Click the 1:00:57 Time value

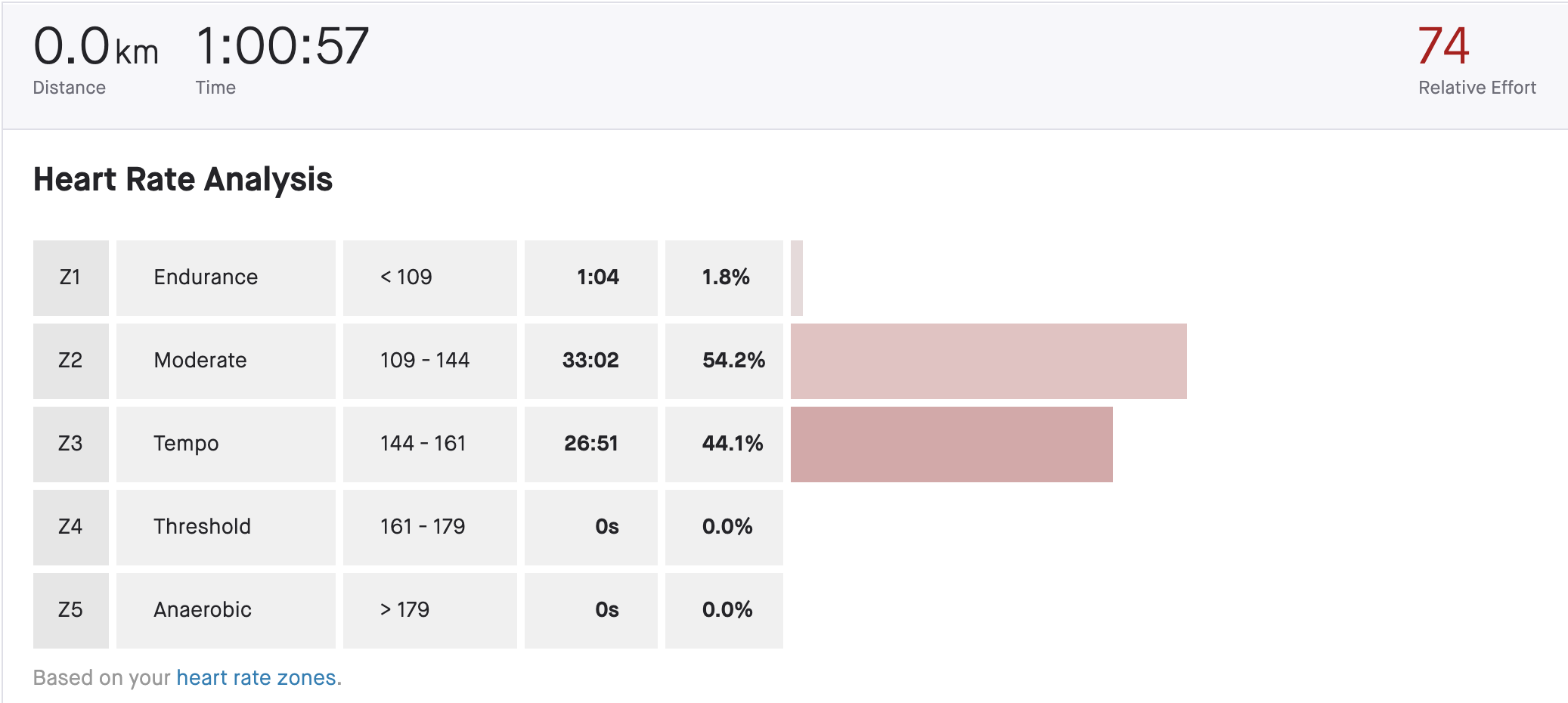click(x=282, y=46)
